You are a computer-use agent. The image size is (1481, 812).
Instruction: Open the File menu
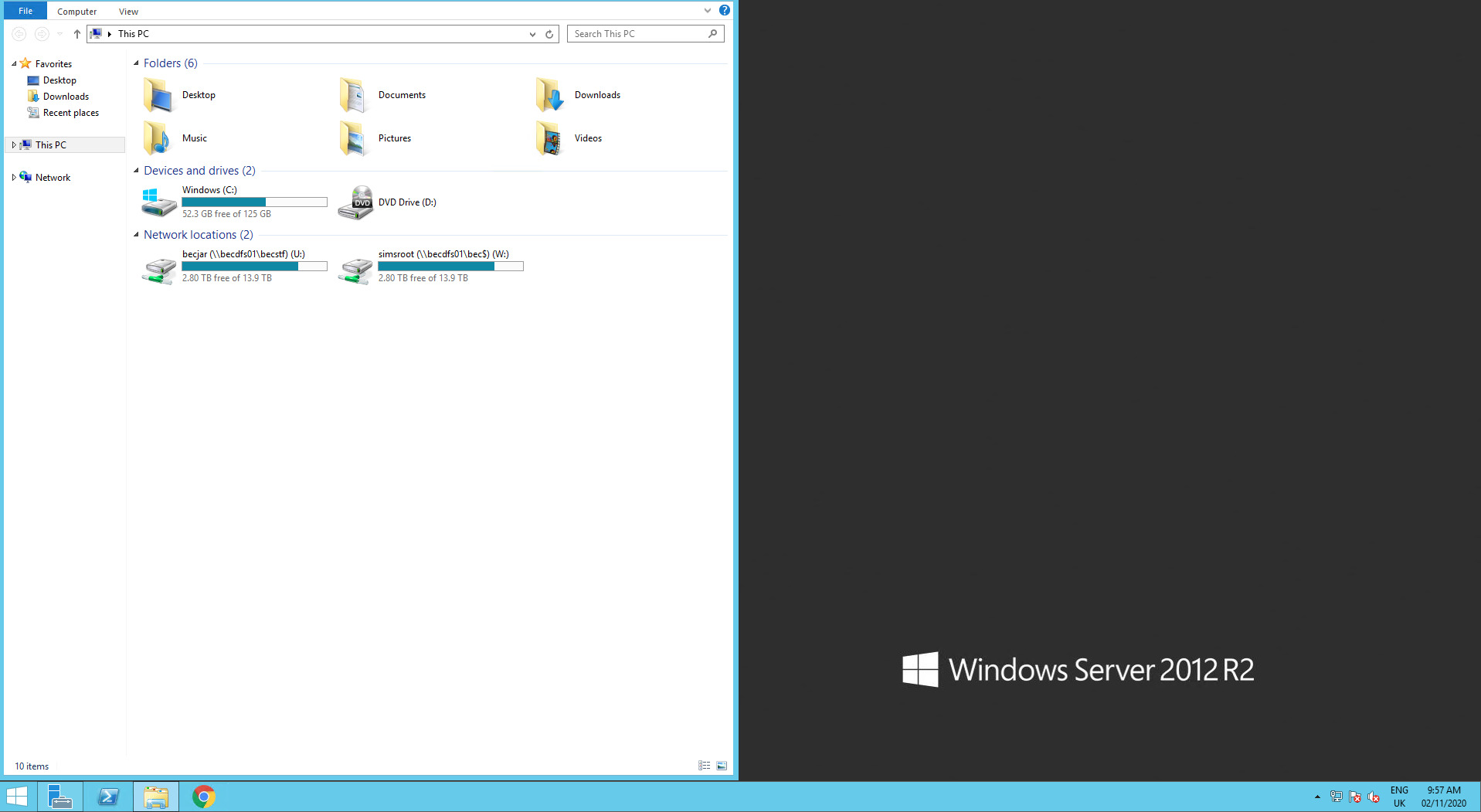tap(25, 11)
